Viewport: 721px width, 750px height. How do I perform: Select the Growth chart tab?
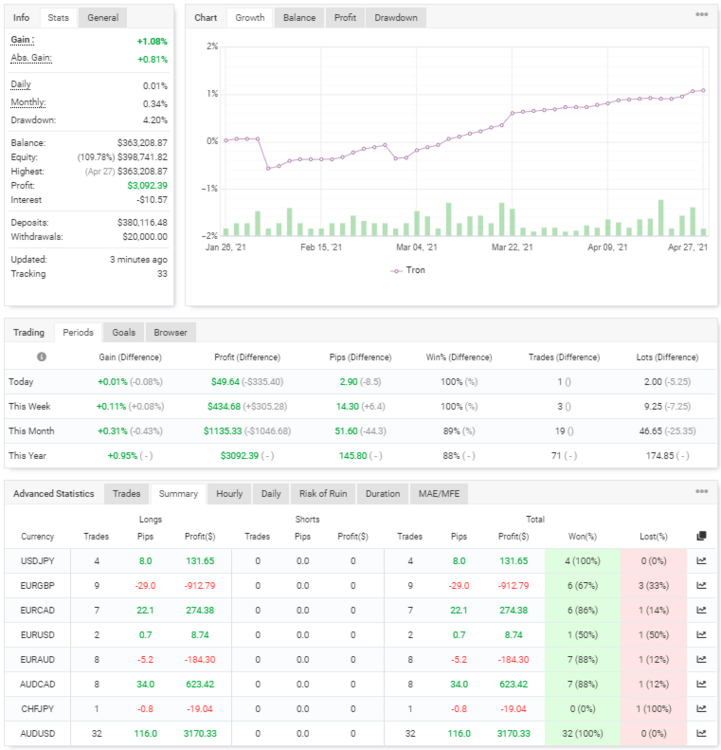(250, 18)
